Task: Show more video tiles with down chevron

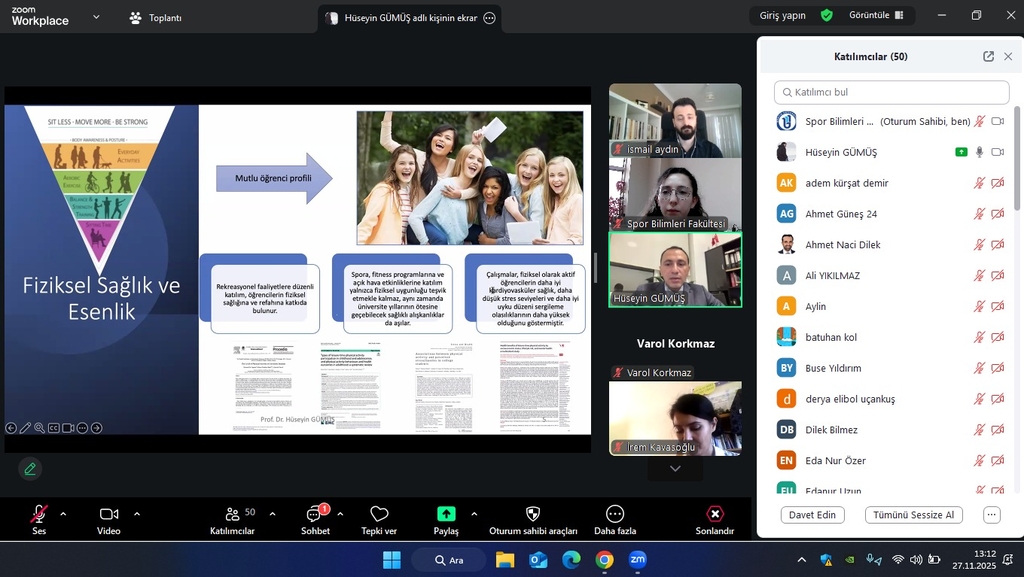Action: [675, 468]
